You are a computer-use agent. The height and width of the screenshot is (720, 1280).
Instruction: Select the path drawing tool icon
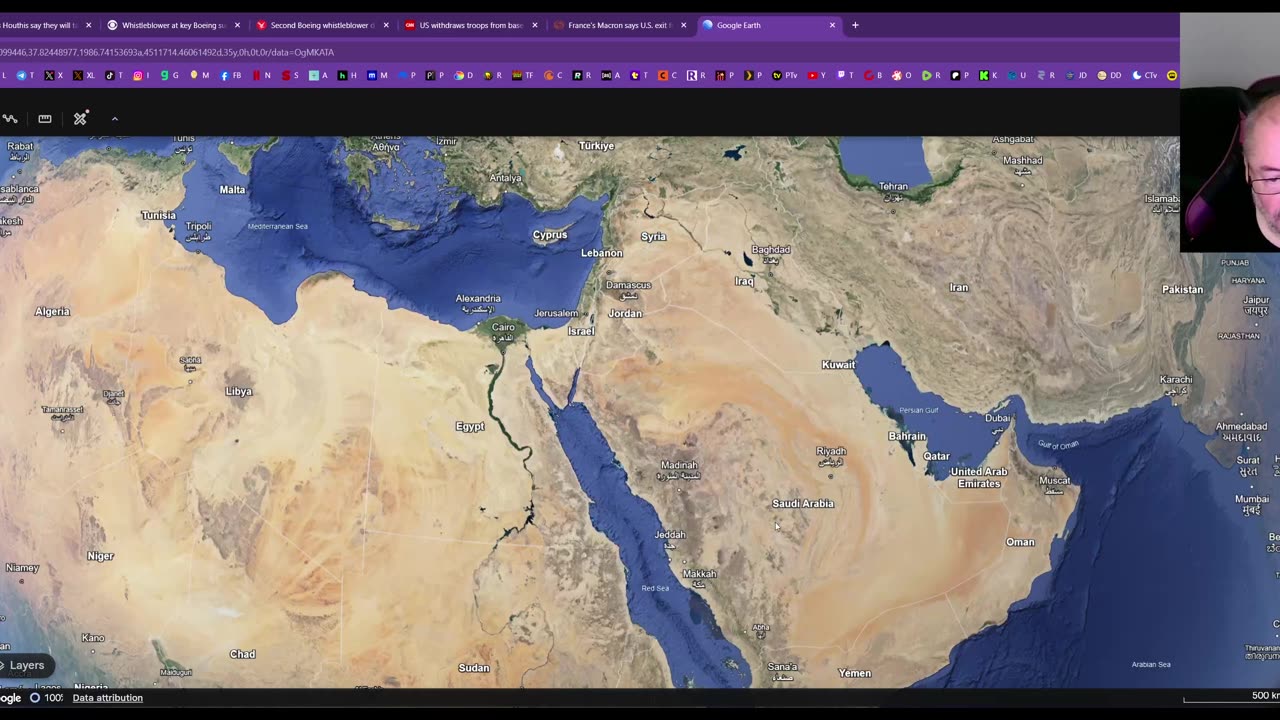click(10, 119)
